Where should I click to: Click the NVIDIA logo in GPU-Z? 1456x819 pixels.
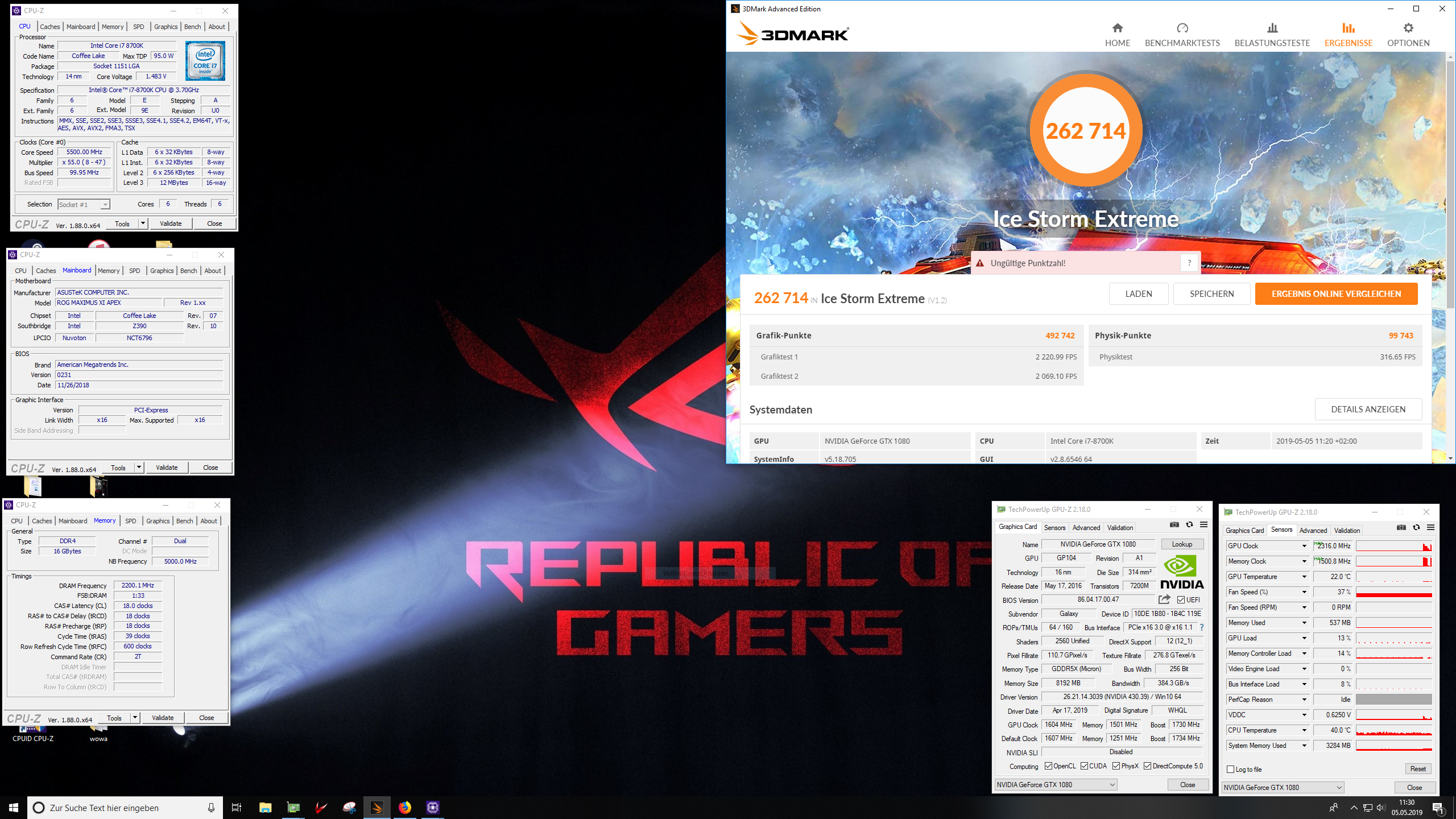click(1182, 572)
